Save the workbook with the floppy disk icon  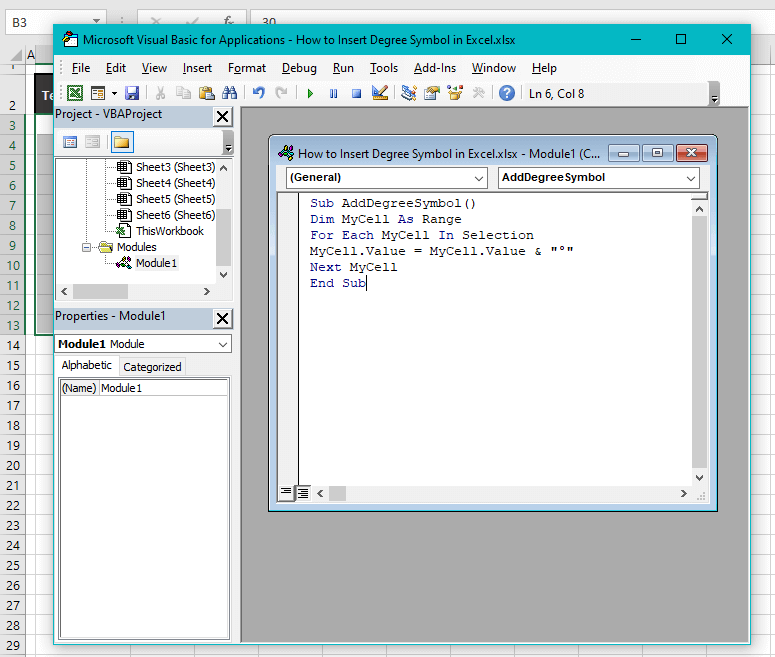(132, 93)
